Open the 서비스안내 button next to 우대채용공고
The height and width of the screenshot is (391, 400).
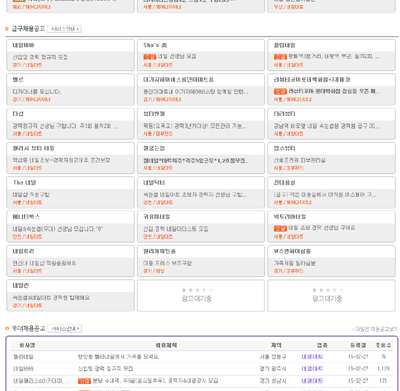click(x=65, y=329)
